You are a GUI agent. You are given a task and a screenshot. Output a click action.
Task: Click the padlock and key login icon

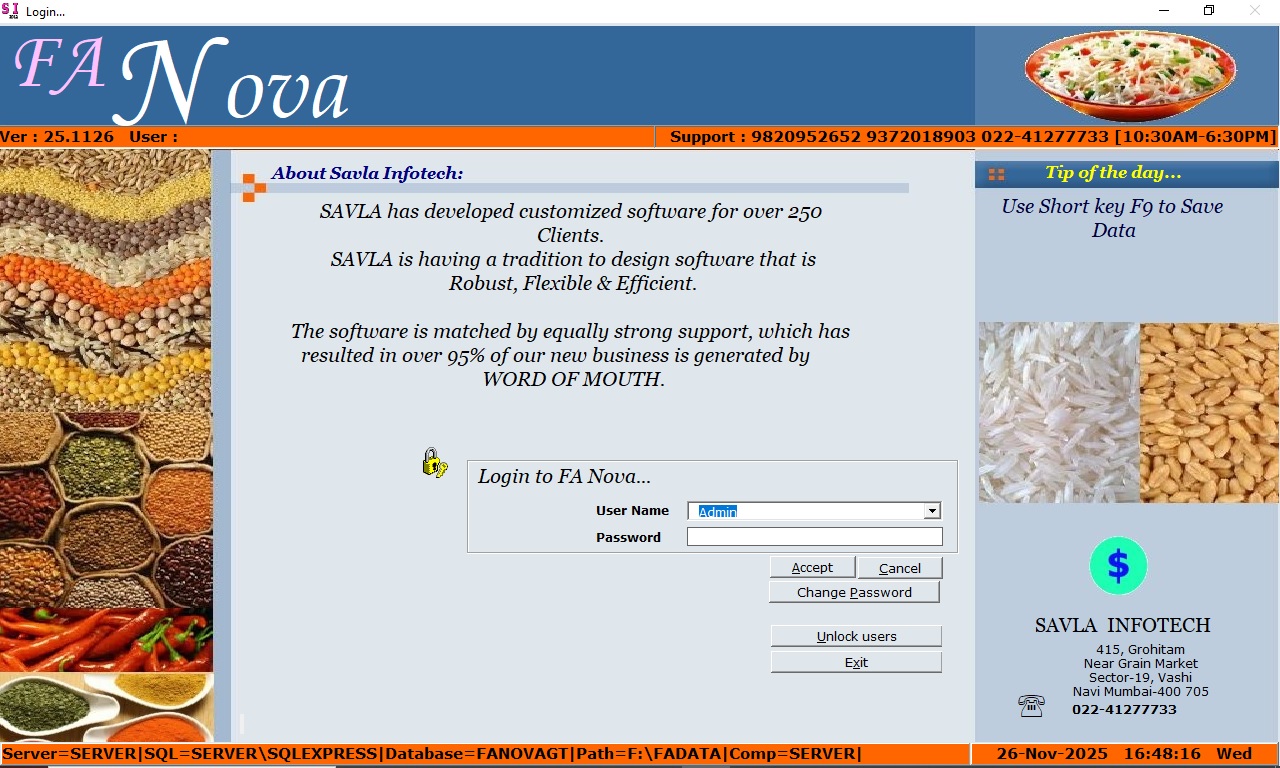(434, 462)
